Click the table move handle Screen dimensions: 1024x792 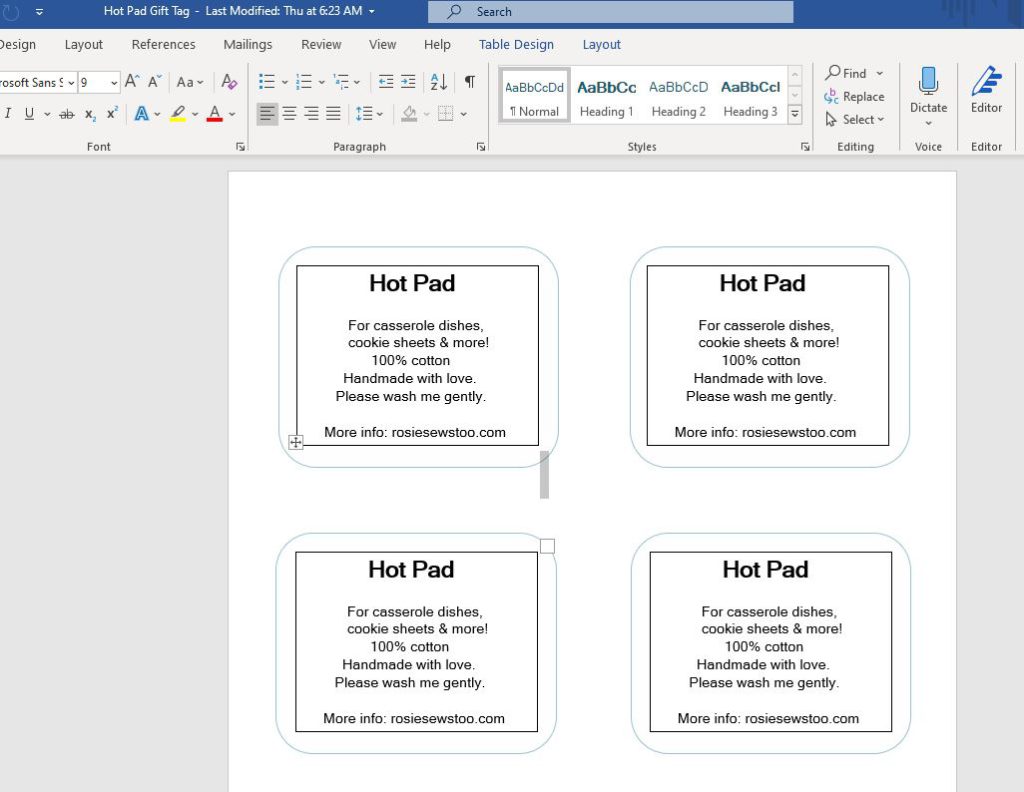point(296,442)
